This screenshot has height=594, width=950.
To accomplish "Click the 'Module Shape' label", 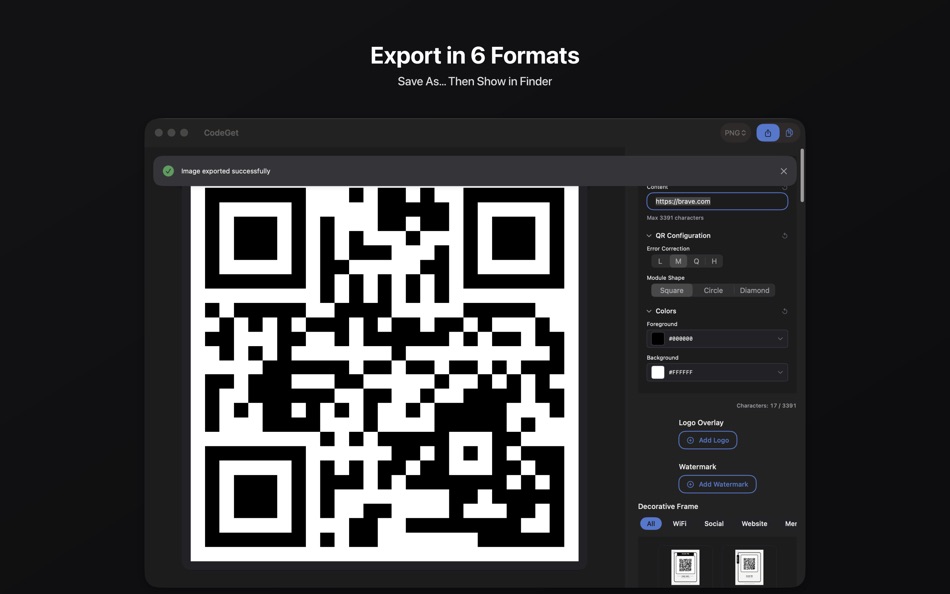I will click(665, 278).
